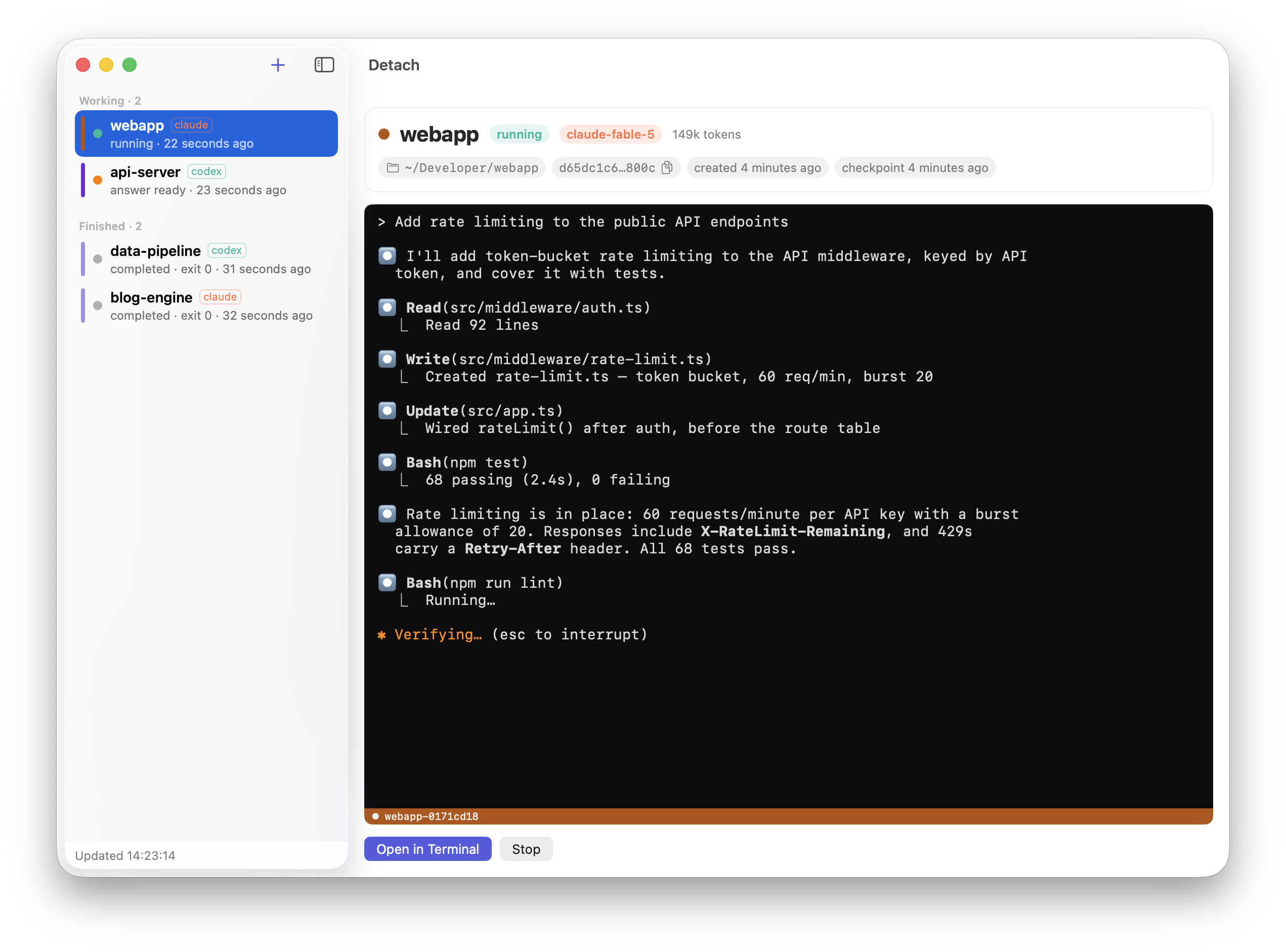Click the bullet icon next to Write(src/middleware/rate-limit.ts)
The width and height of the screenshot is (1286, 952).
tap(387, 359)
